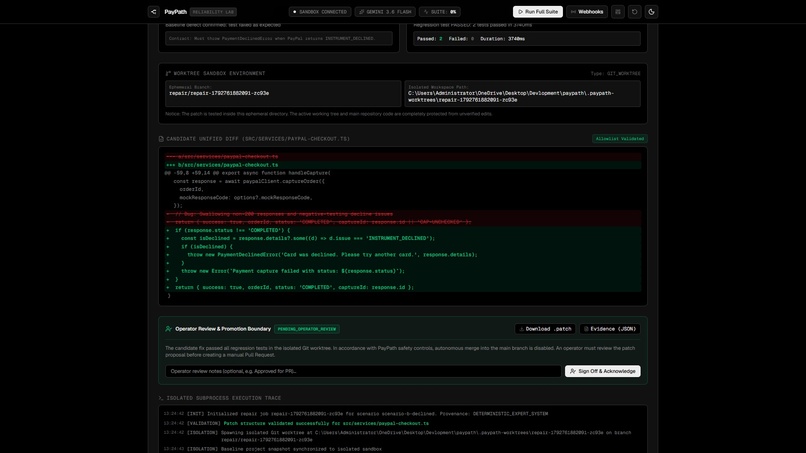Click the ephemeral branch name repair/repair-179276188209i-zc93e

point(219,94)
